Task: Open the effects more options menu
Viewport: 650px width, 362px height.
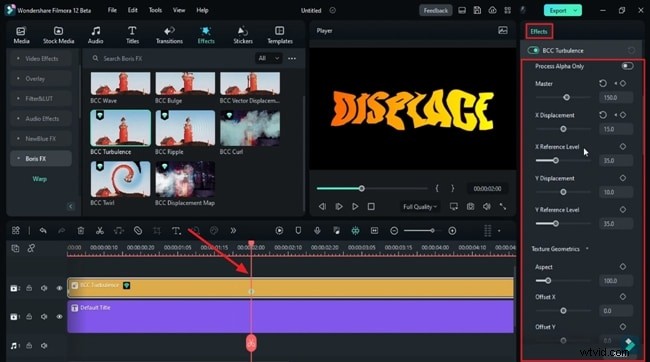Action: click(292, 58)
